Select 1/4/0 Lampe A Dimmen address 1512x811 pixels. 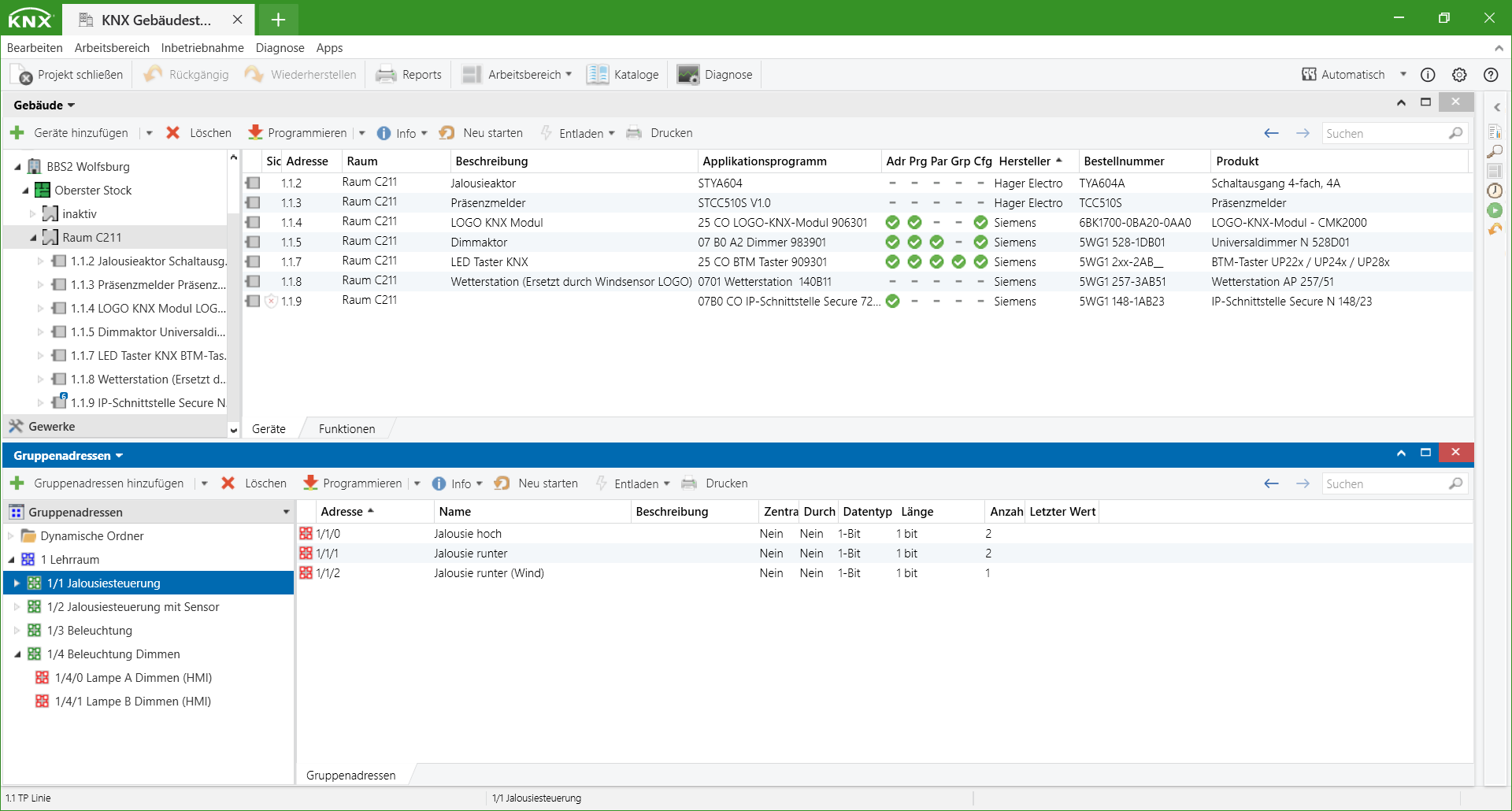[133, 678]
